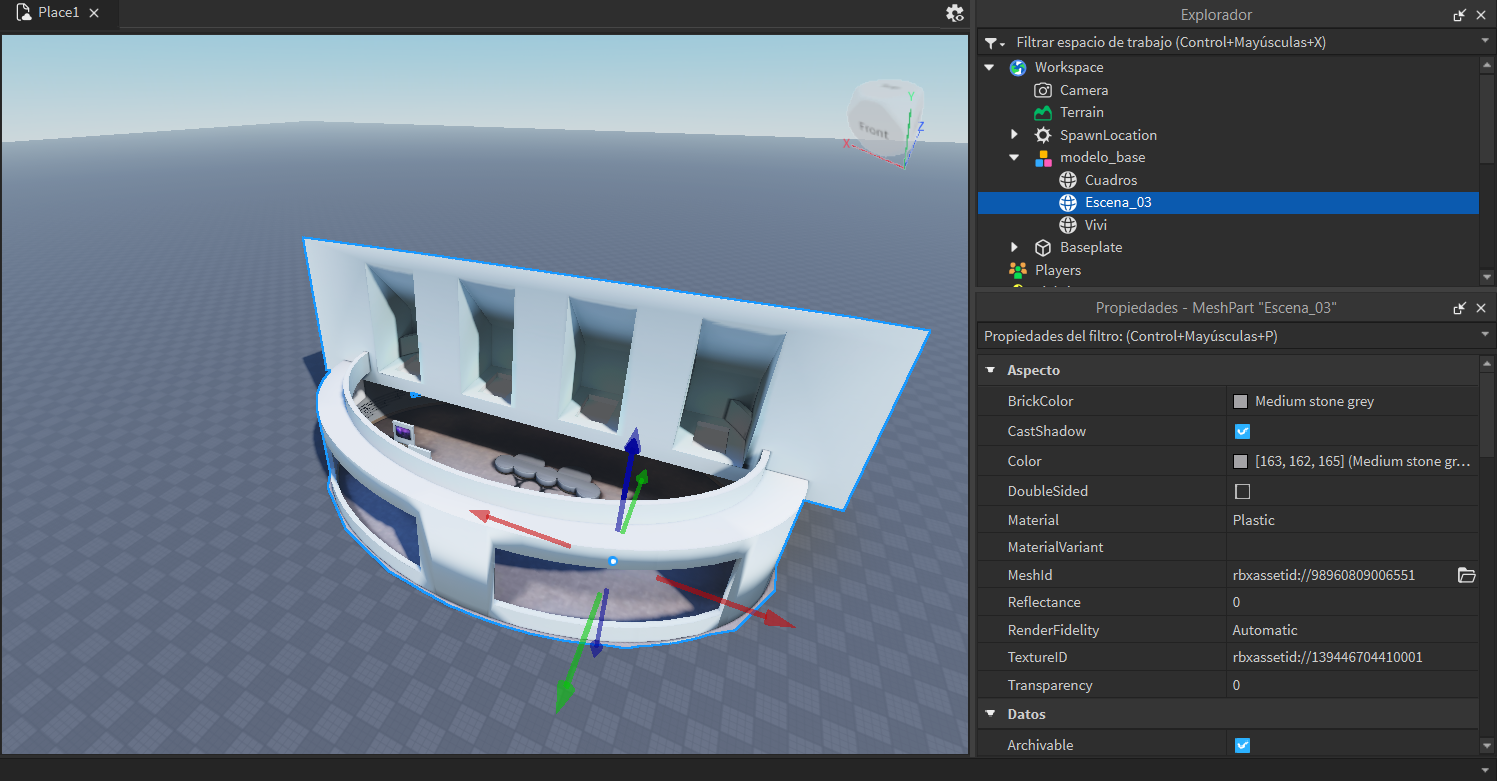
Task: Switch to the Place1 tab
Action: click(58, 13)
